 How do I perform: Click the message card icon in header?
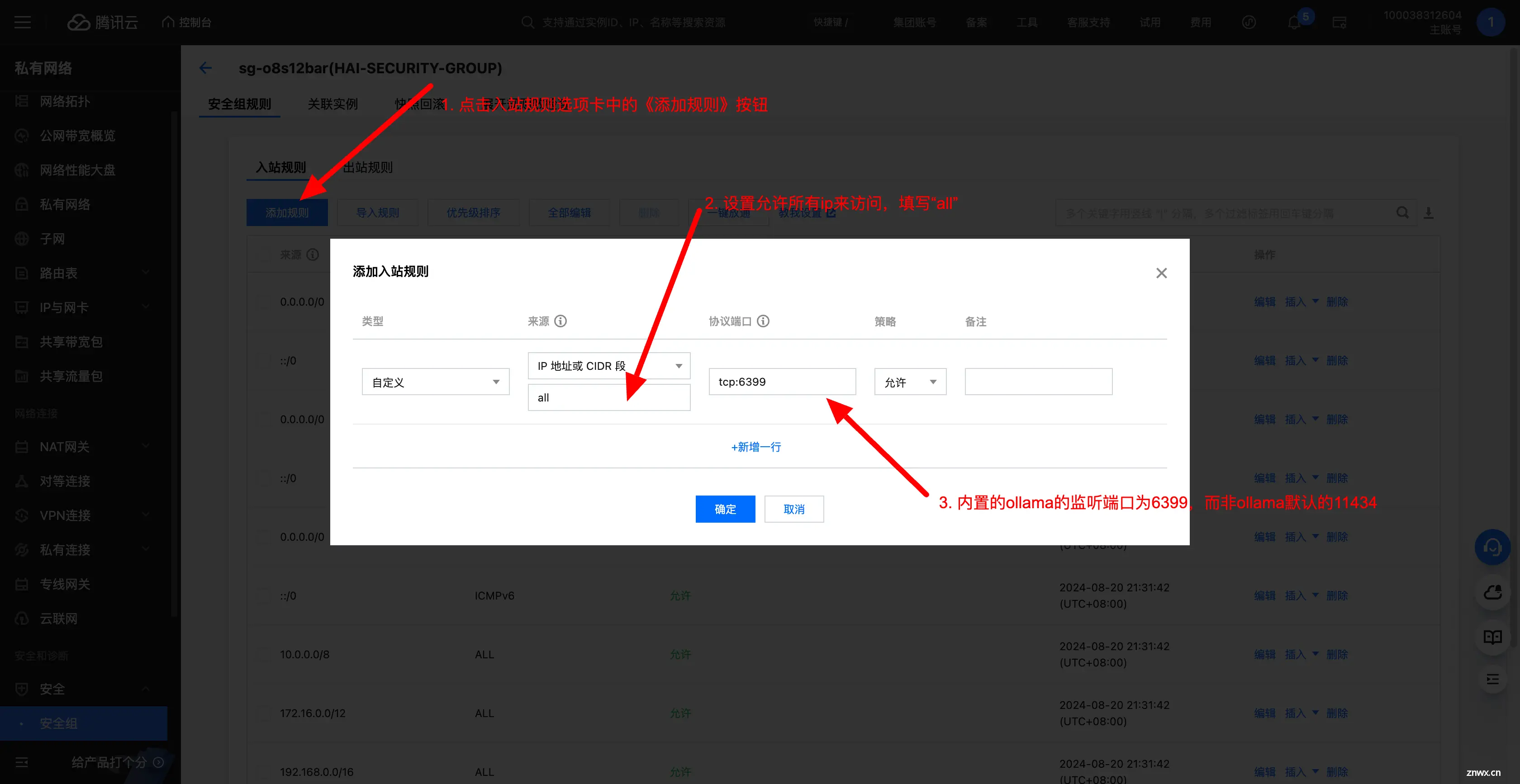[x=1339, y=23]
